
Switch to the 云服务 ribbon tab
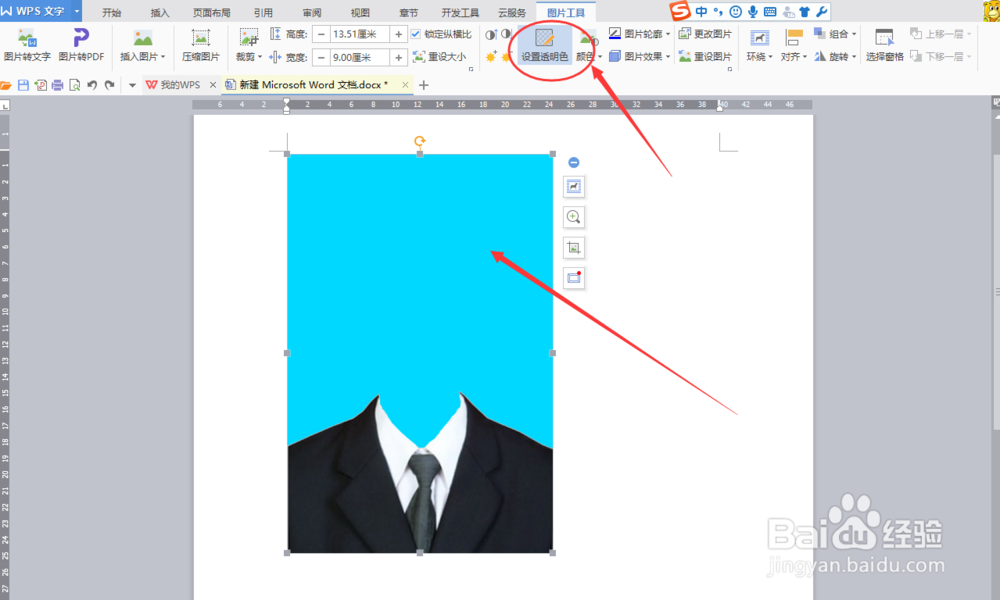click(512, 13)
